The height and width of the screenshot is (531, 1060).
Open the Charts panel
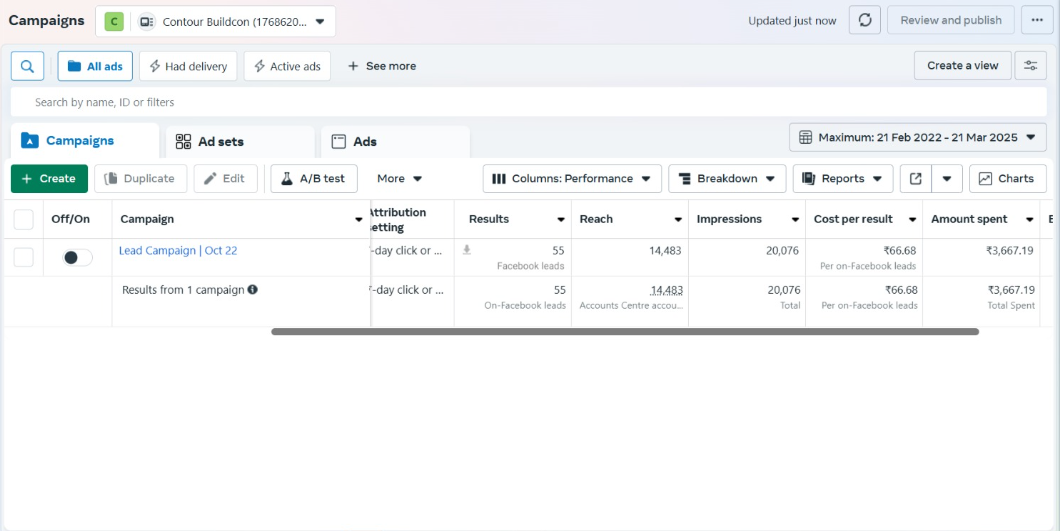[1007, 179]
